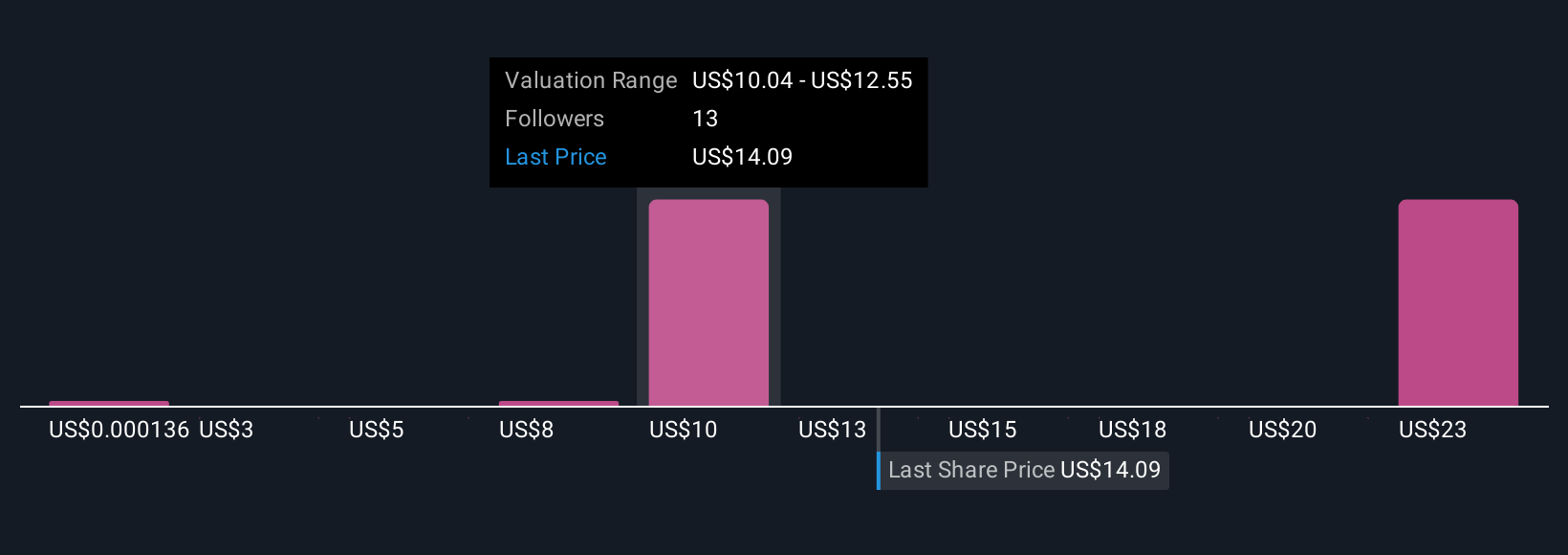Click the US$5 axis label
Screen dimensions: 1568x555
(377, 430)
